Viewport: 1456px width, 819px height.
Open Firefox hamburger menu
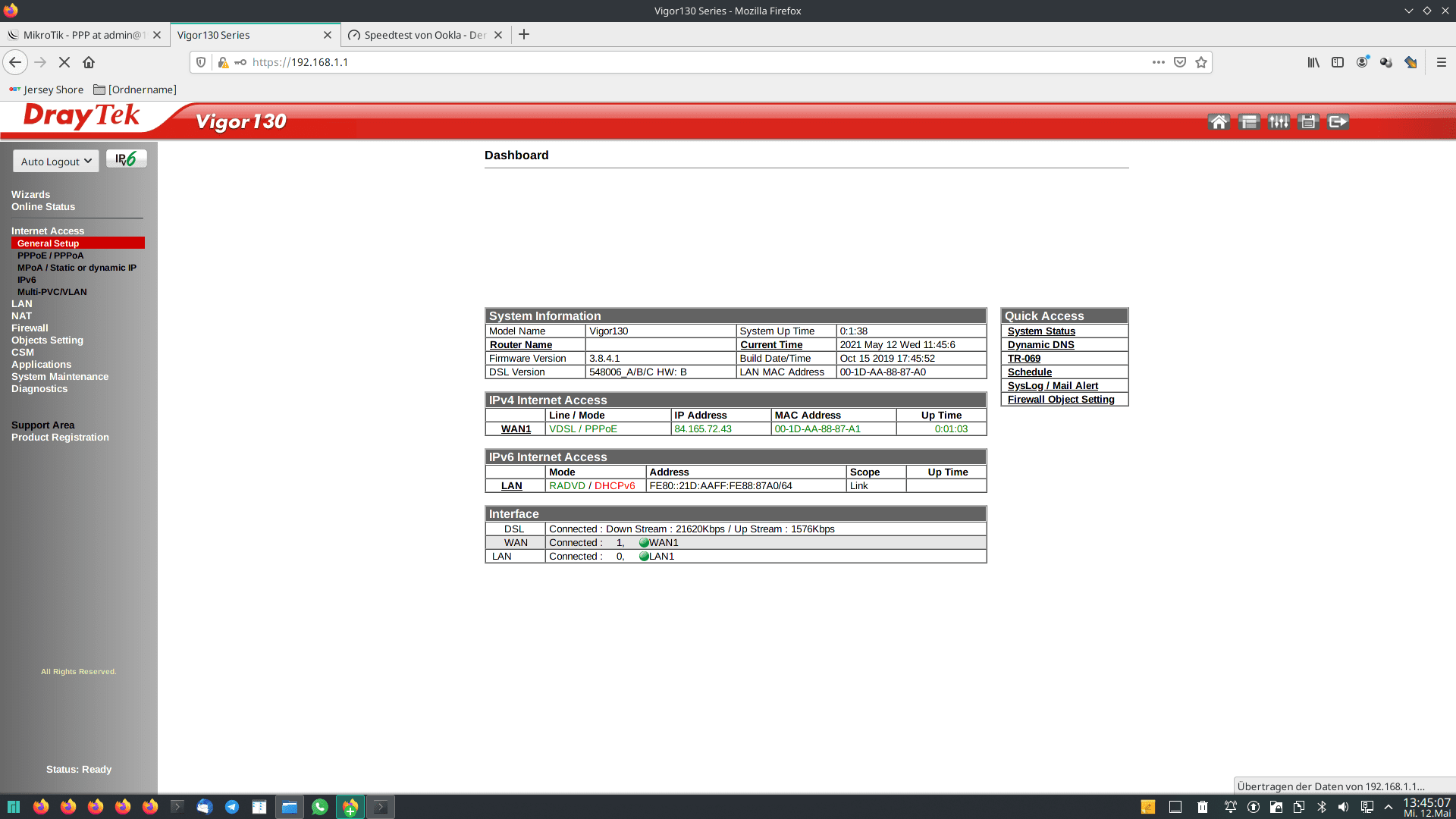1442,62
